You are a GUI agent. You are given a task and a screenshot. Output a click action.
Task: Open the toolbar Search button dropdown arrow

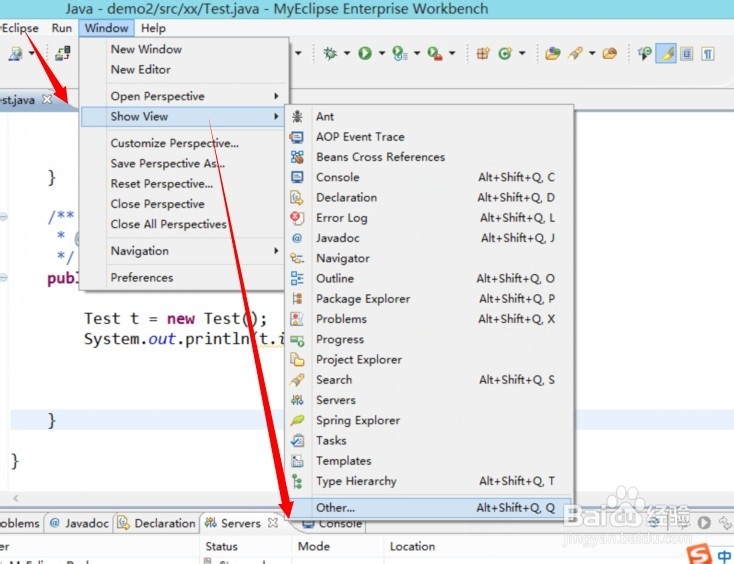click(x=592, y=53)
